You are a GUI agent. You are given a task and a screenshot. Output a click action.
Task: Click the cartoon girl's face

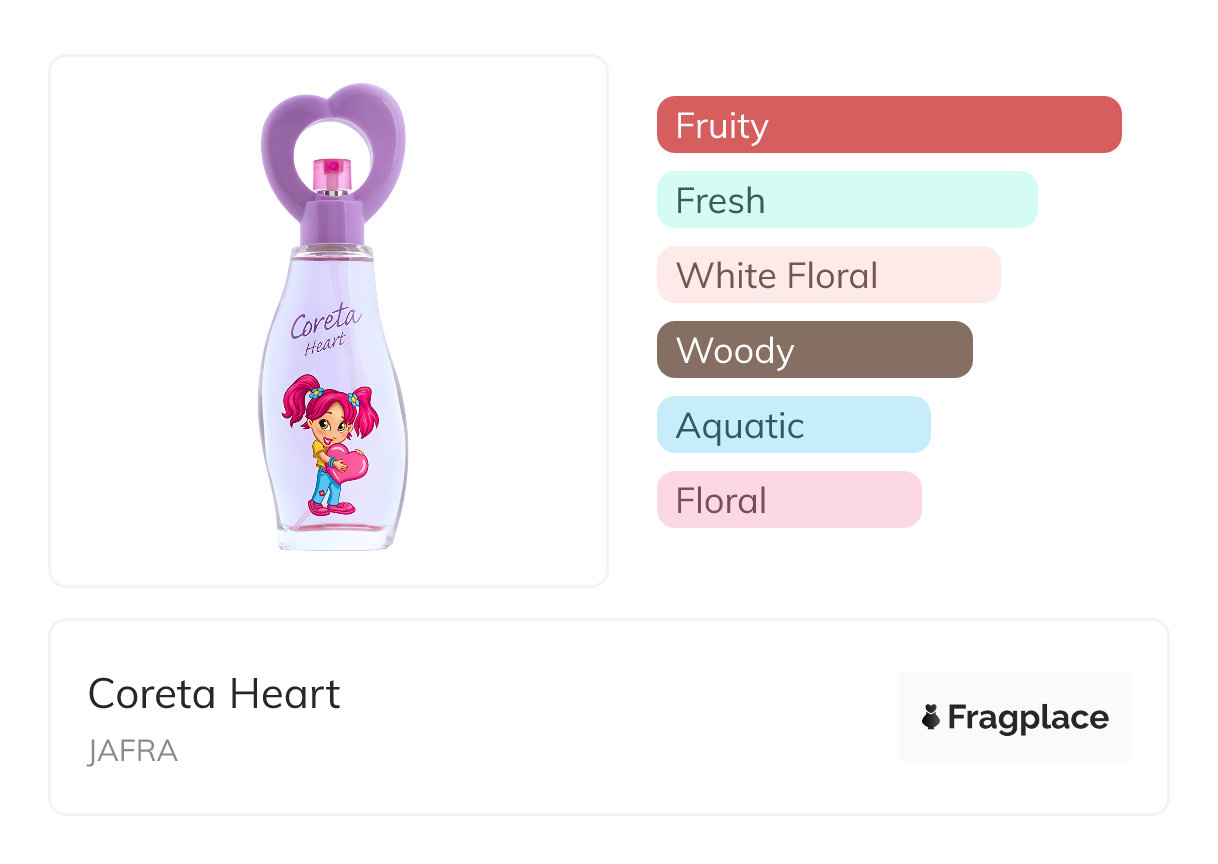(x=330, y=422)
